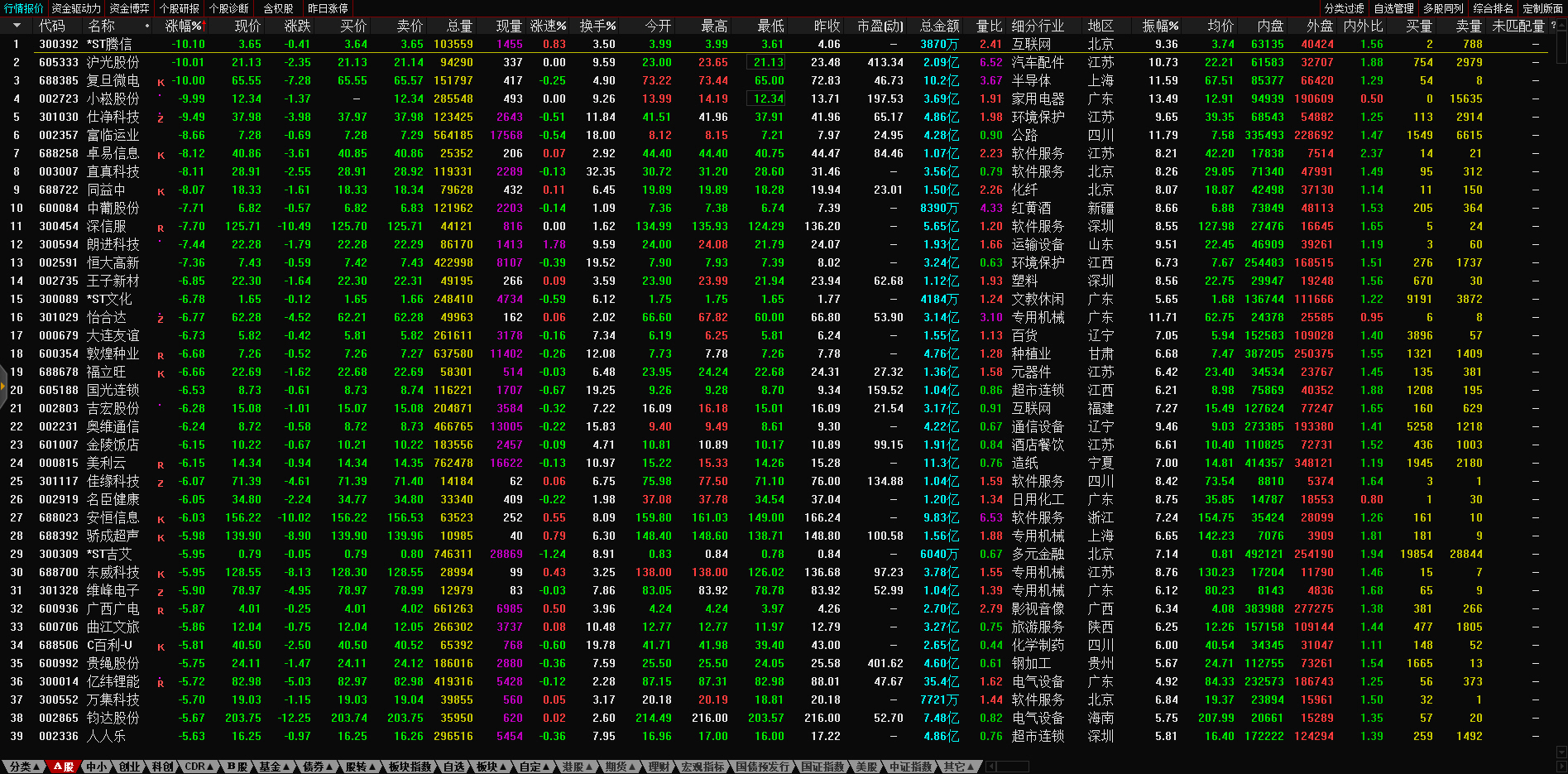1568x774 pixels.
Task: Open the 个股诊断 tab
Action: click(229, 8)
